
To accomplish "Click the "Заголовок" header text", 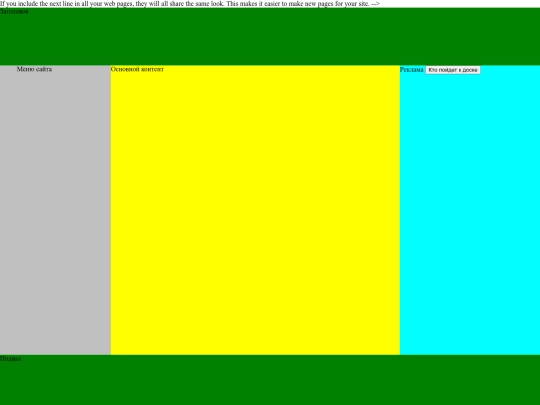I will [14, 12].
